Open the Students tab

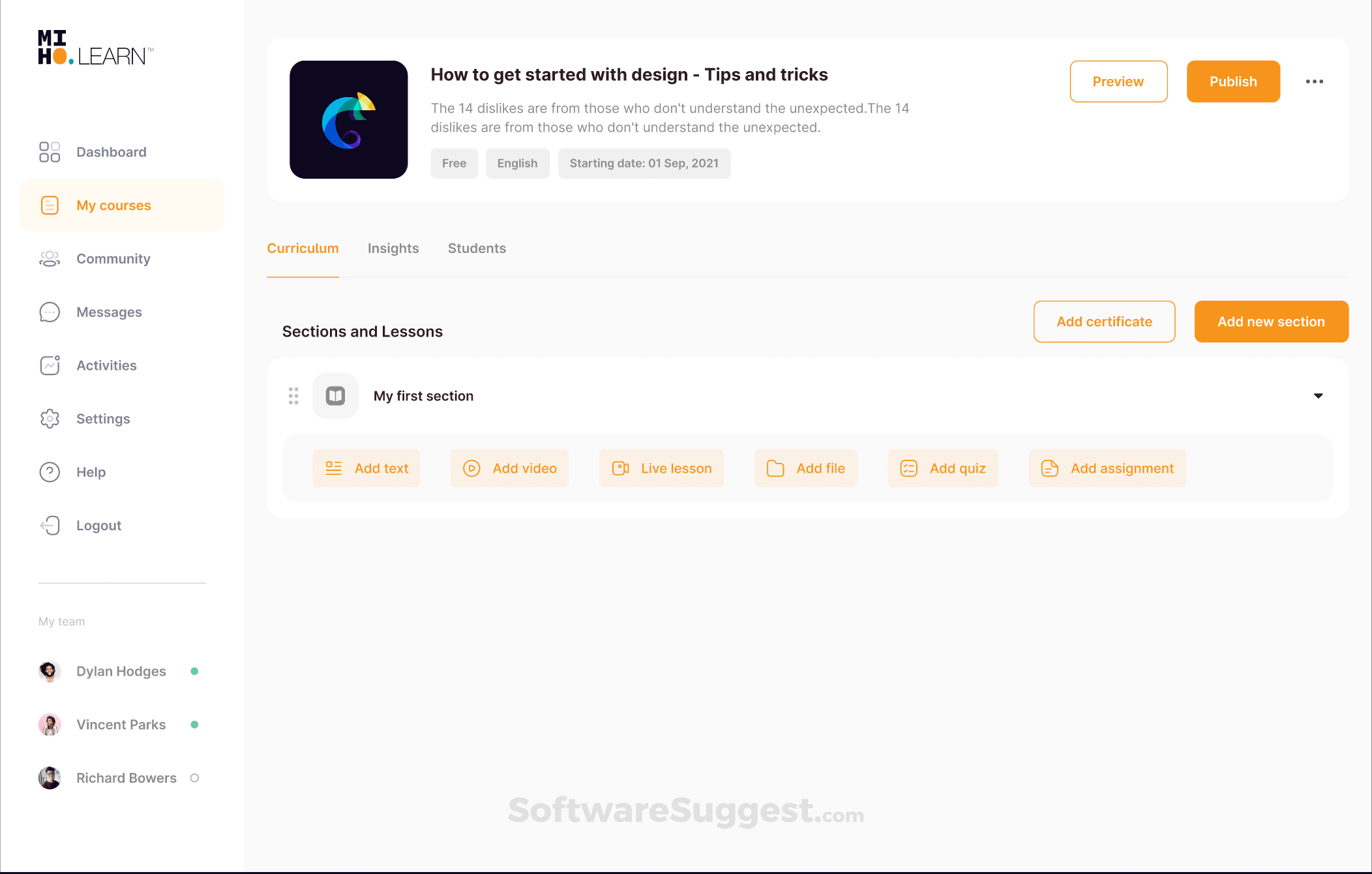click(477, 248)
